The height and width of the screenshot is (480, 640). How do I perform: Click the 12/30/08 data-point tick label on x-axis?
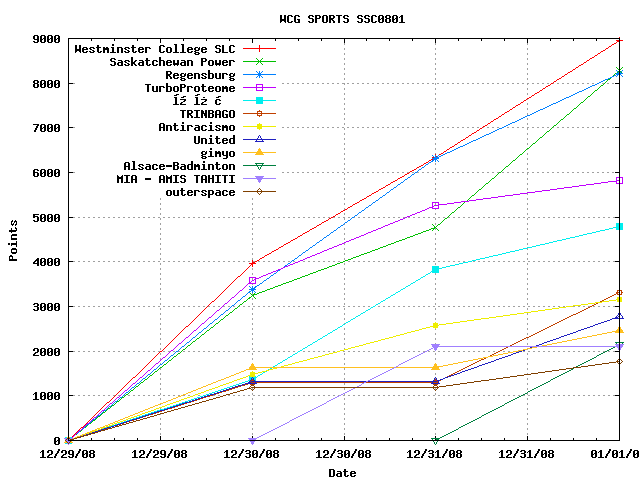(252, 455)
